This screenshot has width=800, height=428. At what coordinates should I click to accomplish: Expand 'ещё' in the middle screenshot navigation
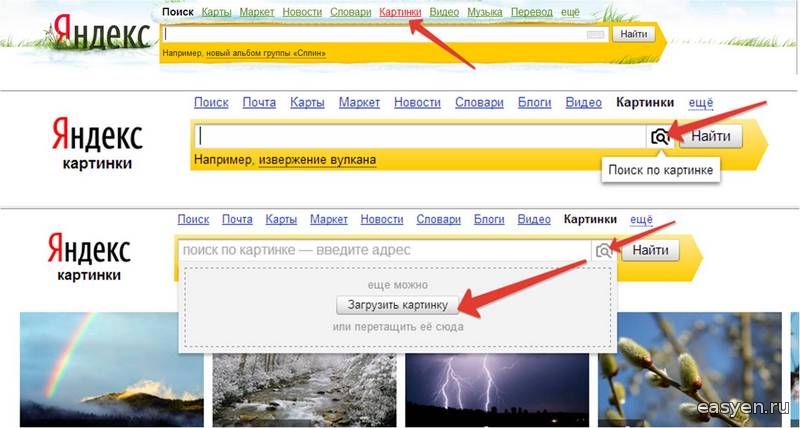click(x=701, y=103)
